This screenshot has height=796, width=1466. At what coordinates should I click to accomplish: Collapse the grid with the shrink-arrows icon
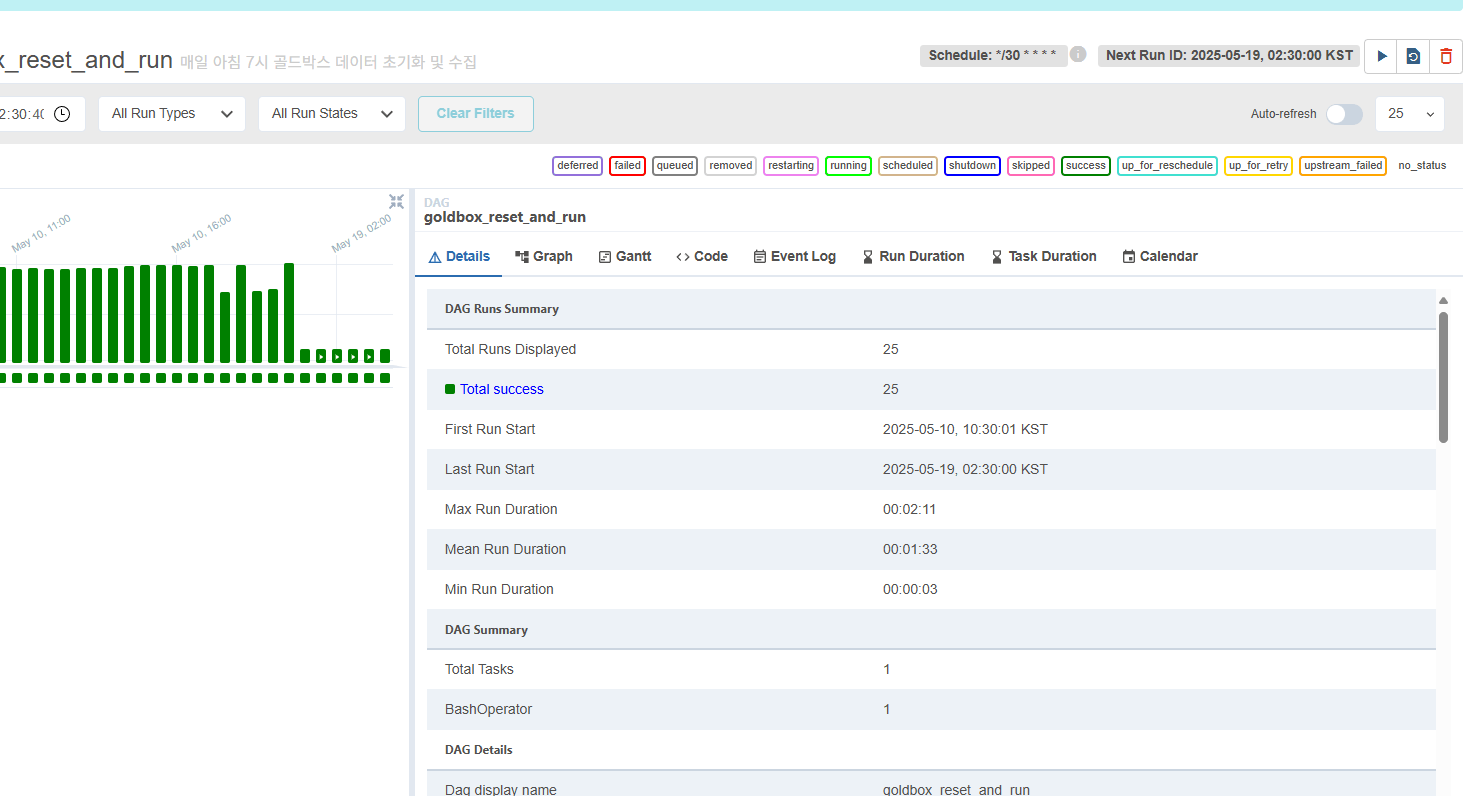[x=396, y=202]
